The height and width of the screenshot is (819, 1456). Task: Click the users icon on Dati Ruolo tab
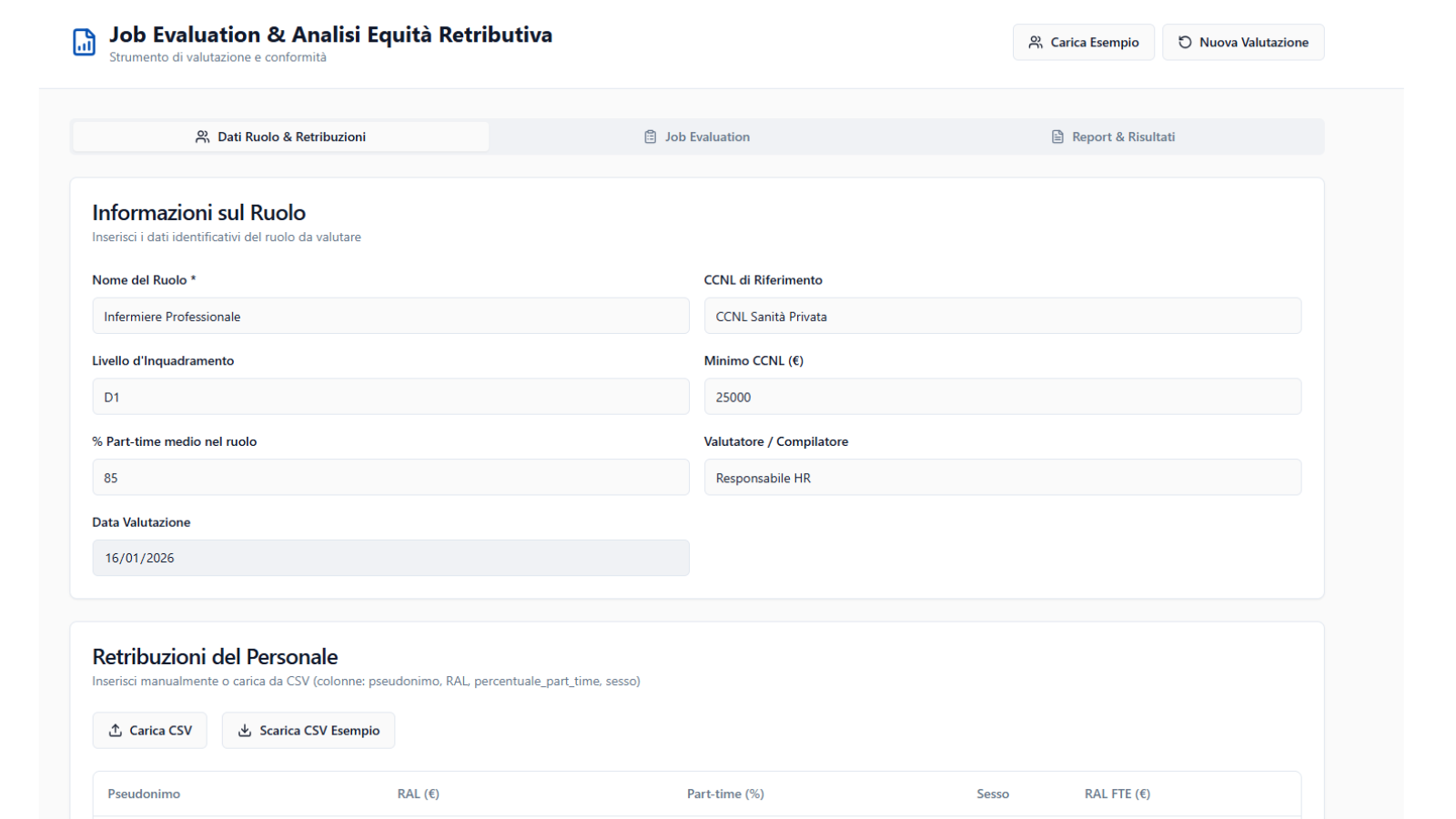click(202, 137)
